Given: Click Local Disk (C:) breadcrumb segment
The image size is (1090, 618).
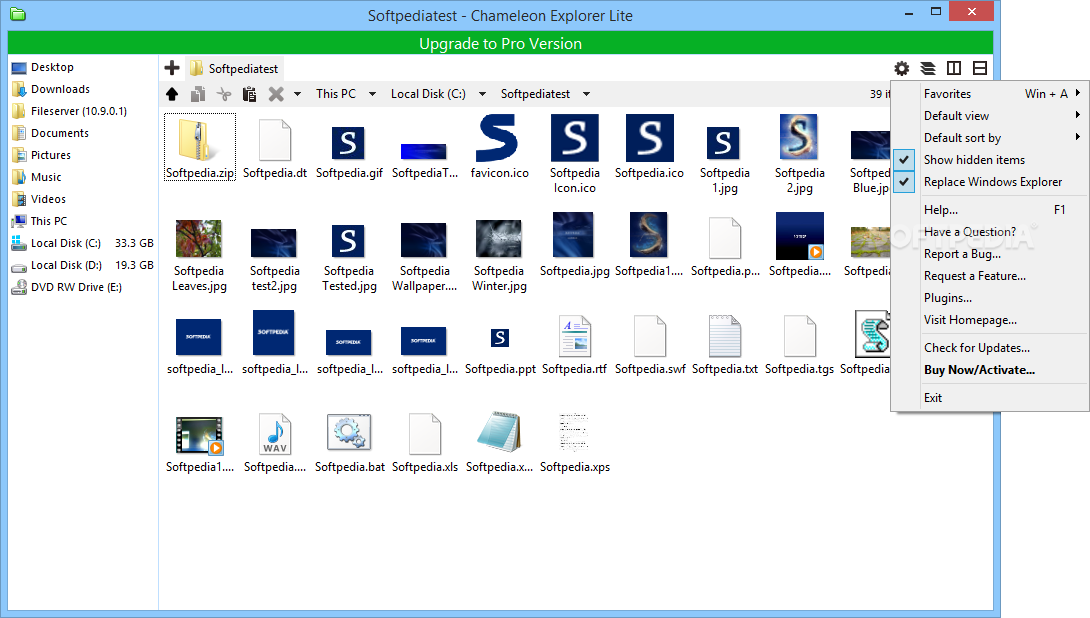Looking at the screenshot, I should pyautogui.click(x=428, y=94).
